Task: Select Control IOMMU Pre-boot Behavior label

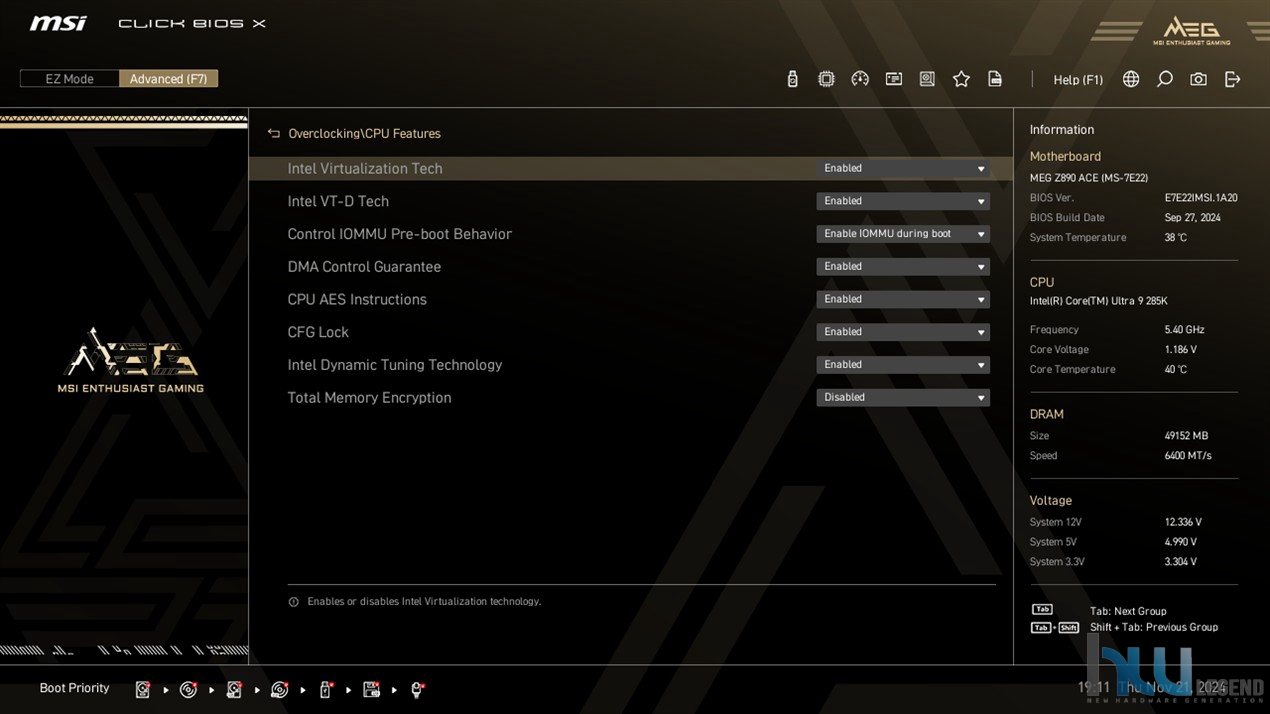Action: tap(400, 234)
